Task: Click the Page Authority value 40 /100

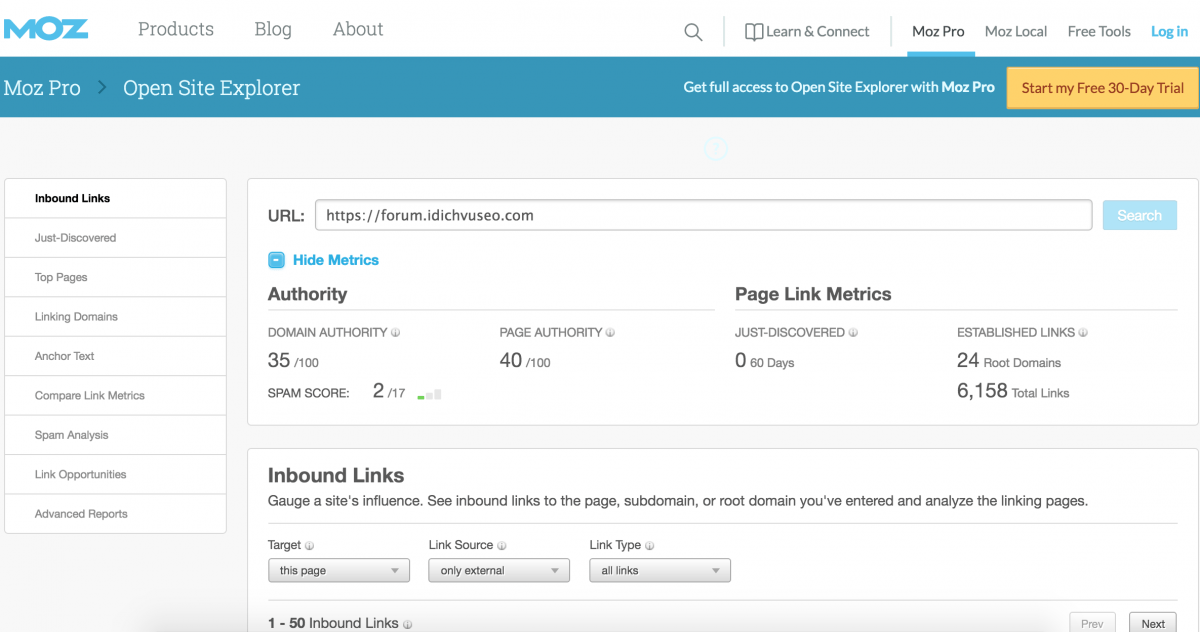Action: tap(525, 361)
